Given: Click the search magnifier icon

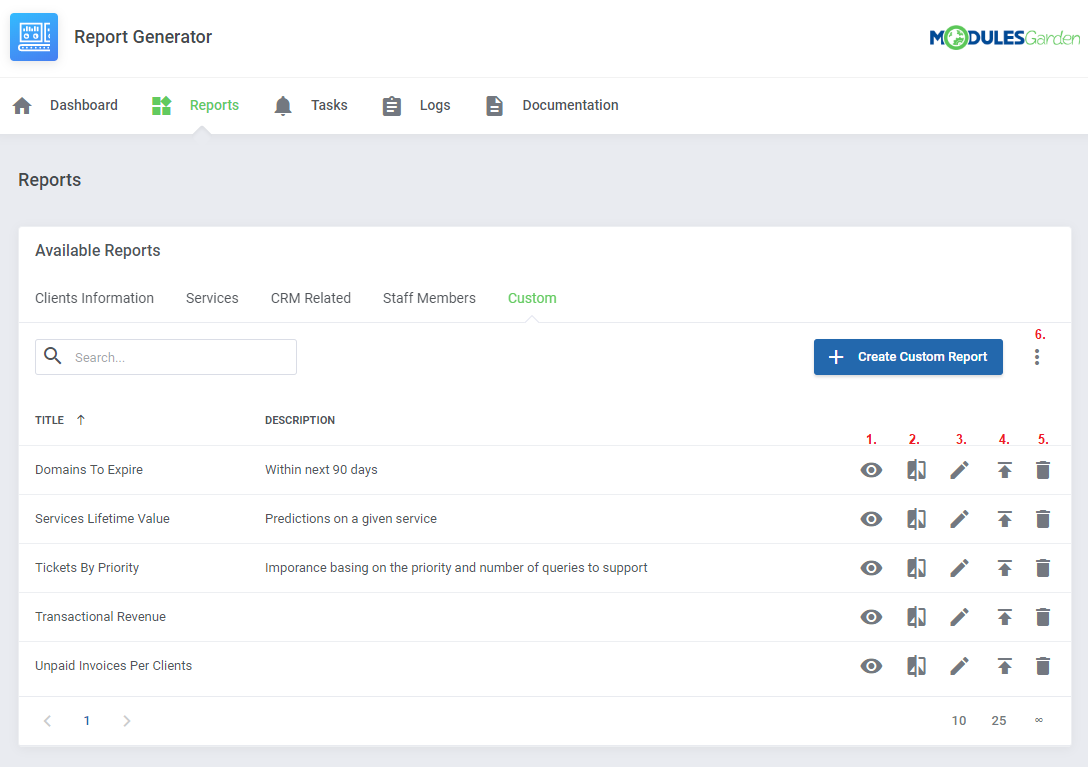Looking at the screenshot, I should click(53, 356).
